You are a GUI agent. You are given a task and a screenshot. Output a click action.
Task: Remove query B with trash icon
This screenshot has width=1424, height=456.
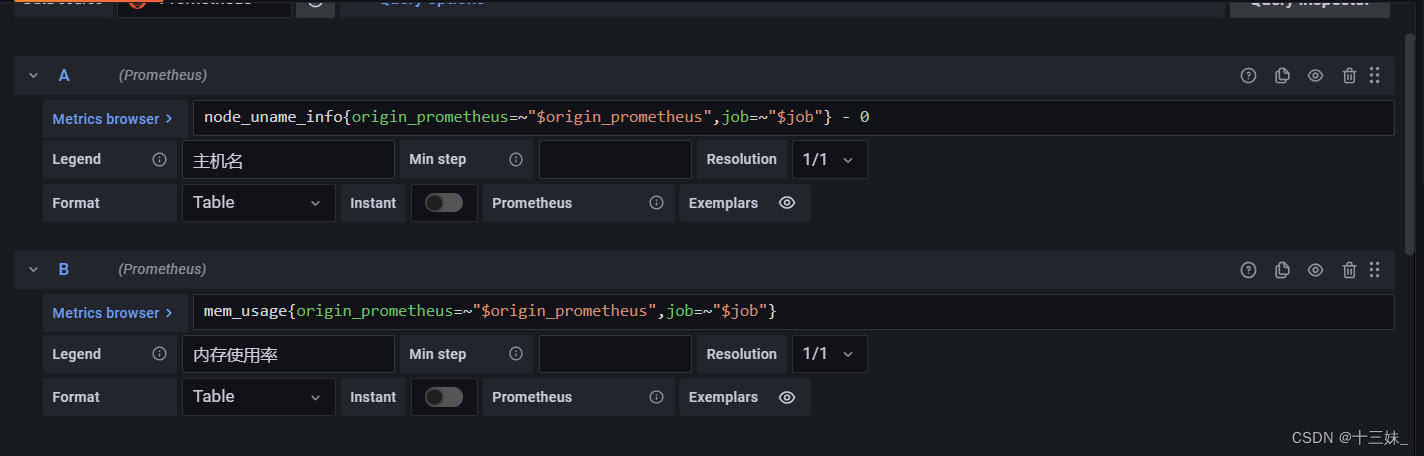click(1349, 269)
